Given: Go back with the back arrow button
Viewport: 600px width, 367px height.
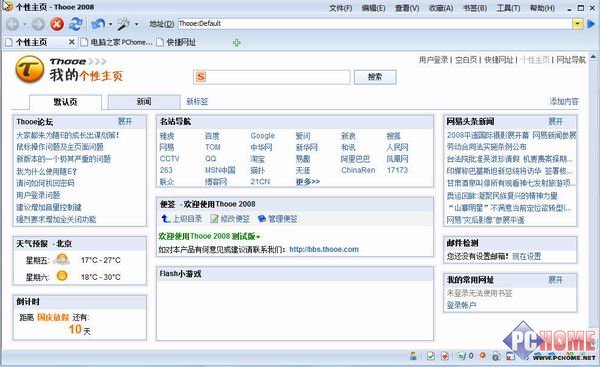Looking at the screenshot, I should click(x=12, y=24).
